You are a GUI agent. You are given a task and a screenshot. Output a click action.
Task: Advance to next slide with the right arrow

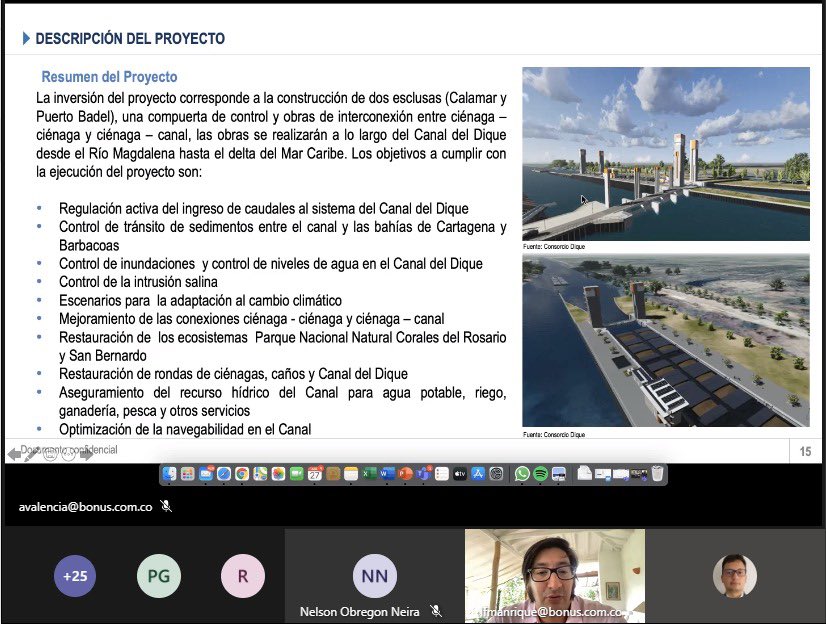click(87, 454)
